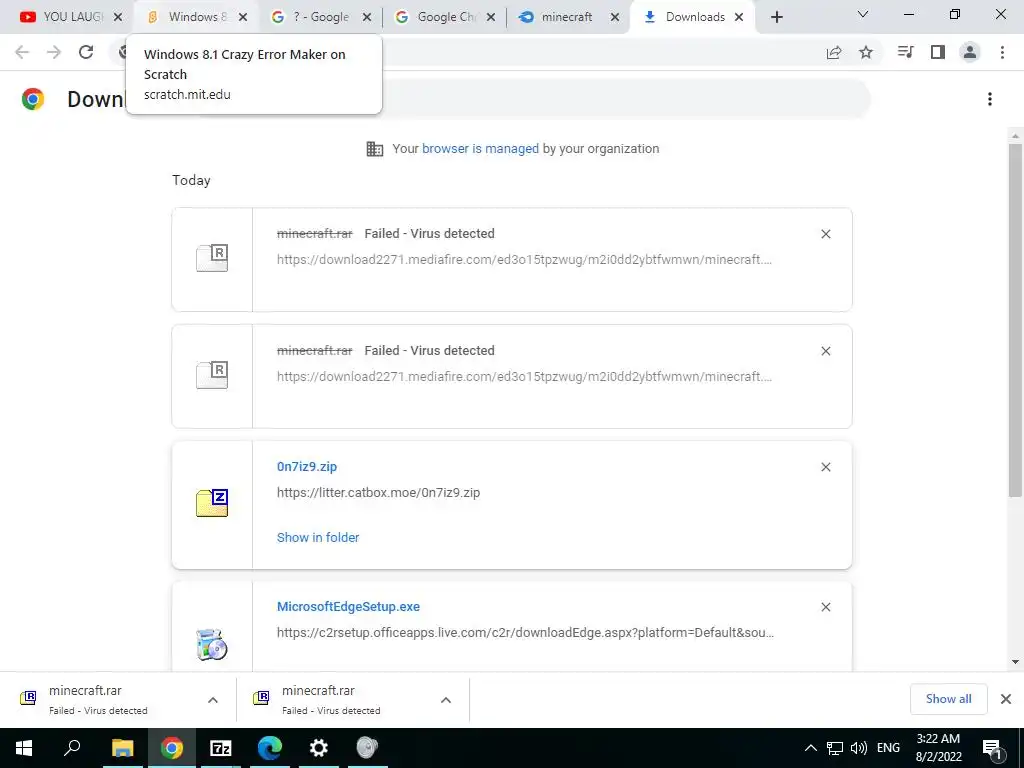Toggle the side panel icon

(x=938, y=52)
